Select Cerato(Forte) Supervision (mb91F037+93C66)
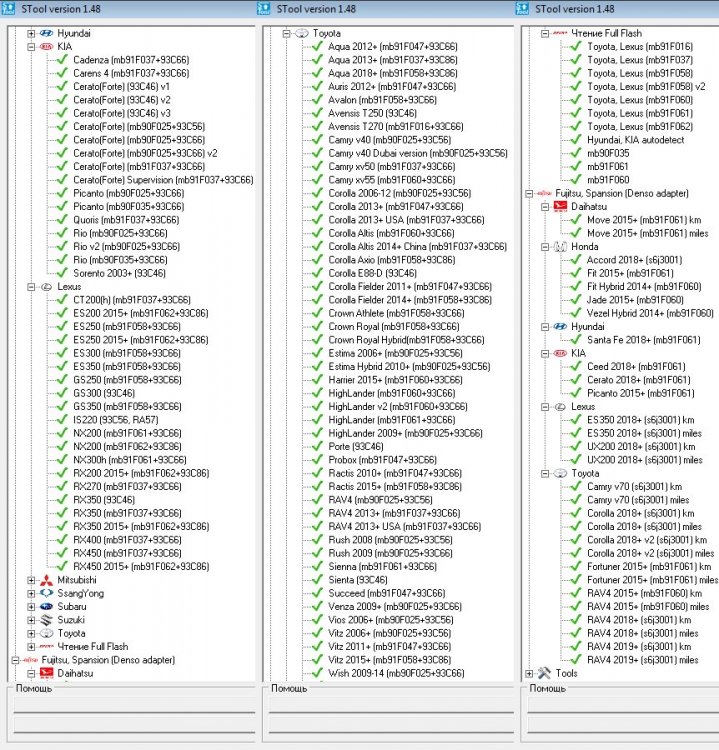The height and width of the screenshot is (750, 719). click(163, 180)
